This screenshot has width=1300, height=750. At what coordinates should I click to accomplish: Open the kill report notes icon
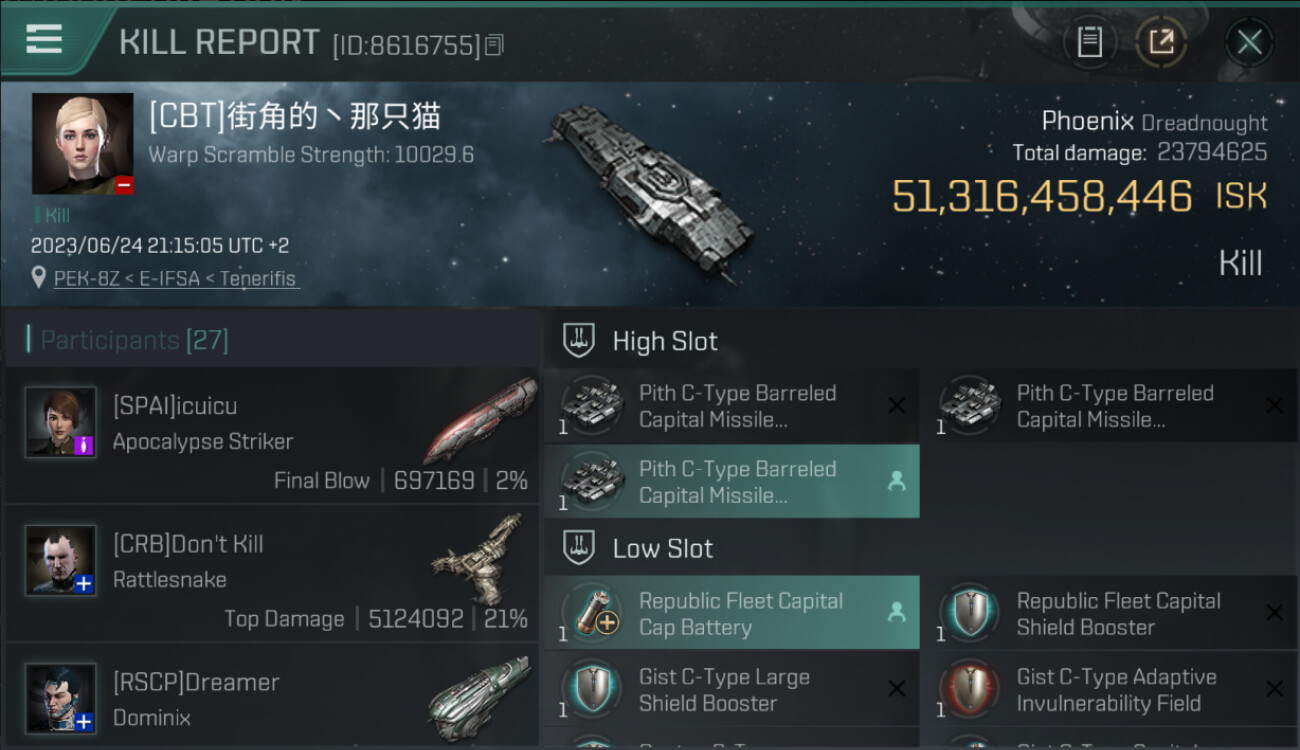coord(1089,42)
